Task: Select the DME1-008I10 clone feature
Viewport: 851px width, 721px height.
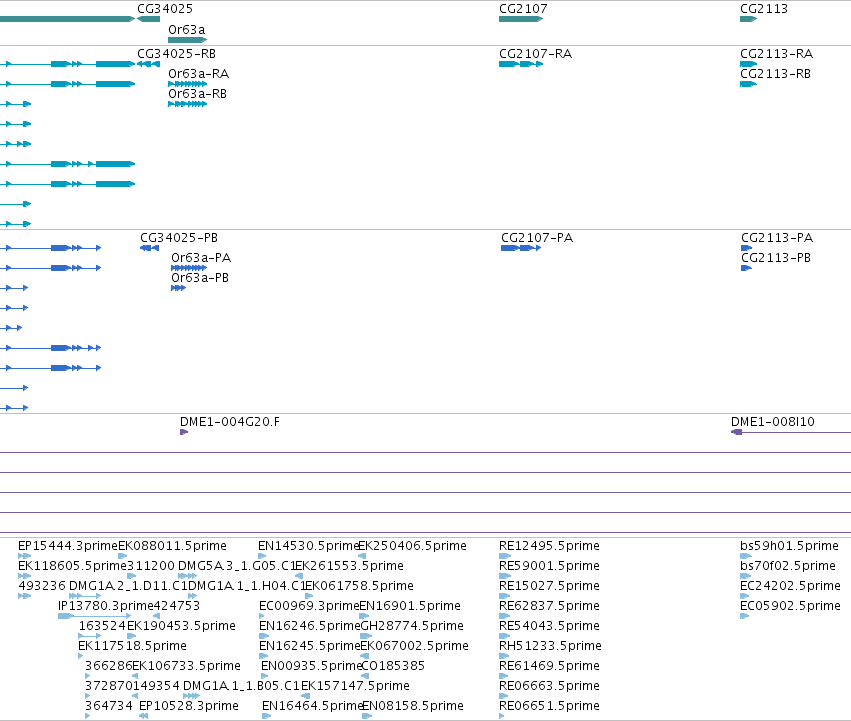Action: pos(791,432)
